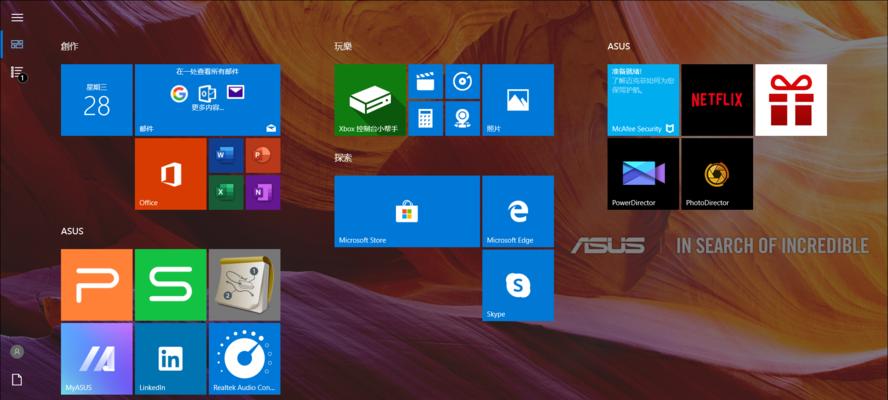Select the ASUS header above MyASUS

(x=72, y=231)
